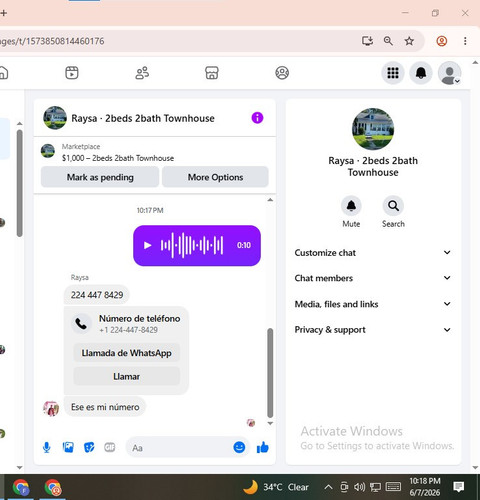The width and height of the screenshot is (480, 500).
Task: Click the browser zoom magnifier icon
Action: [388, 41]
